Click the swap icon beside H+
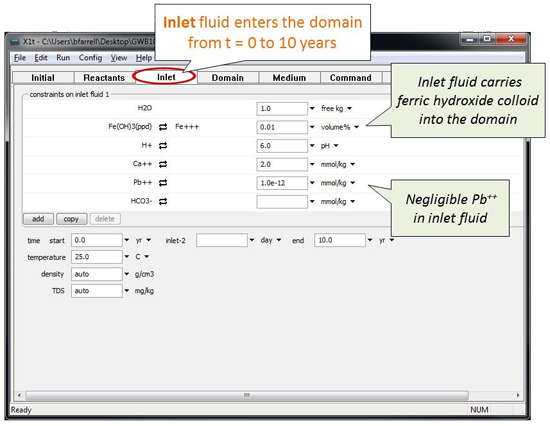Screen dimensions: 550x426 pos(163,146)
